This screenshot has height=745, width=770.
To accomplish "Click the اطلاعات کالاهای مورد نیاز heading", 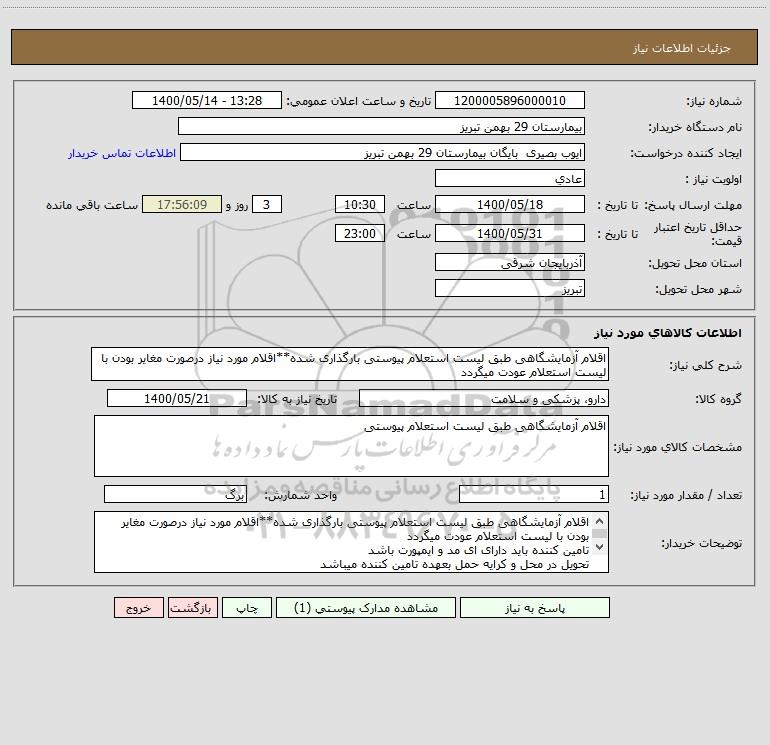I will [x=668, y=333].
